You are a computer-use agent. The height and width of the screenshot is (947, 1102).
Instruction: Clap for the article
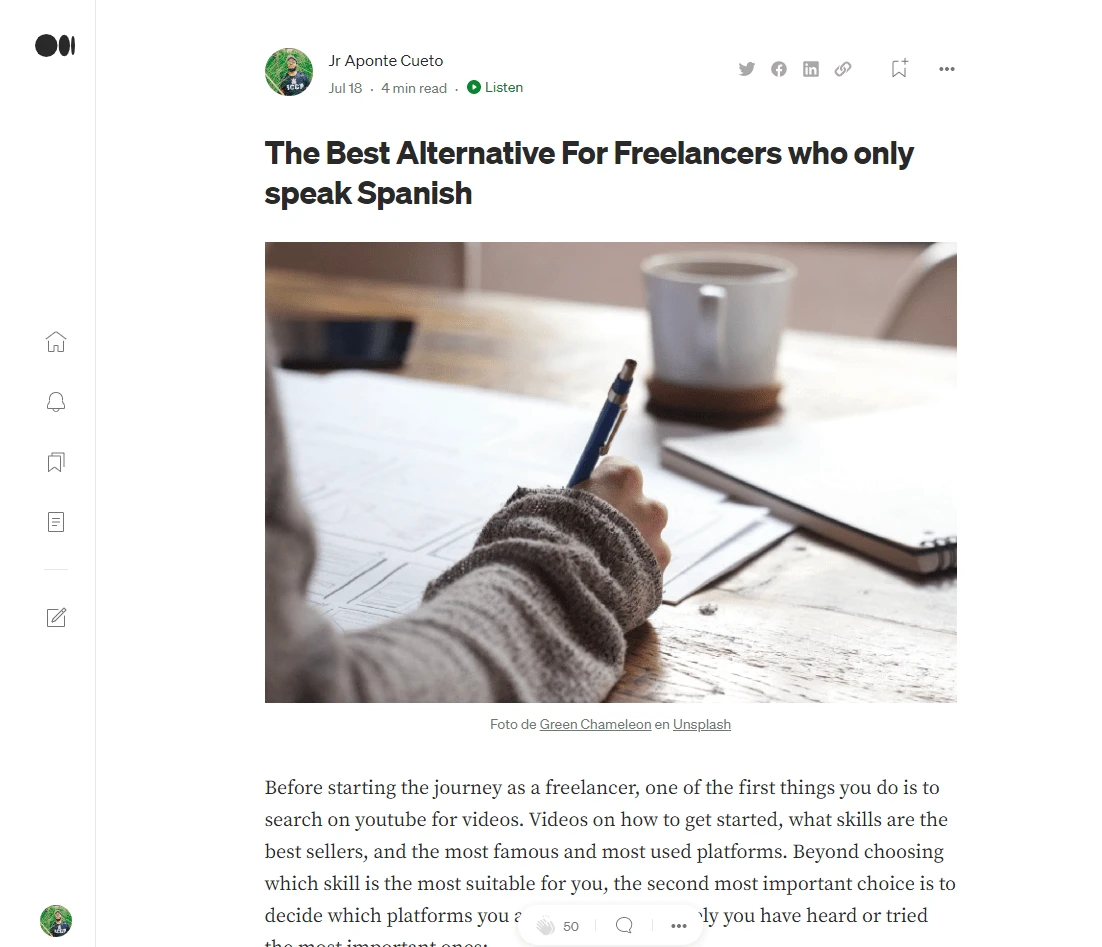pos(546,926)
